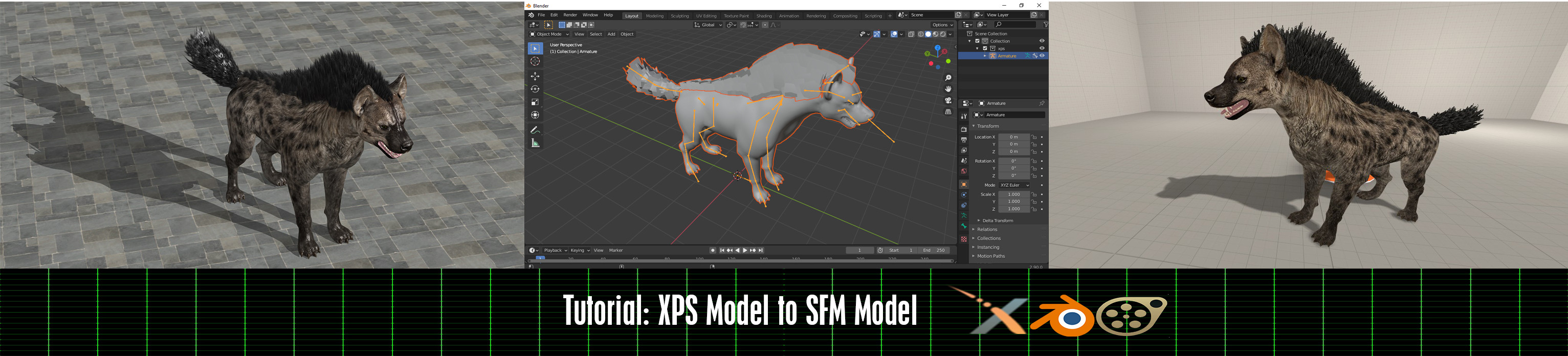Select the Move tool
This screenshot has height=356, width=1568.
(x=535, y=76)
